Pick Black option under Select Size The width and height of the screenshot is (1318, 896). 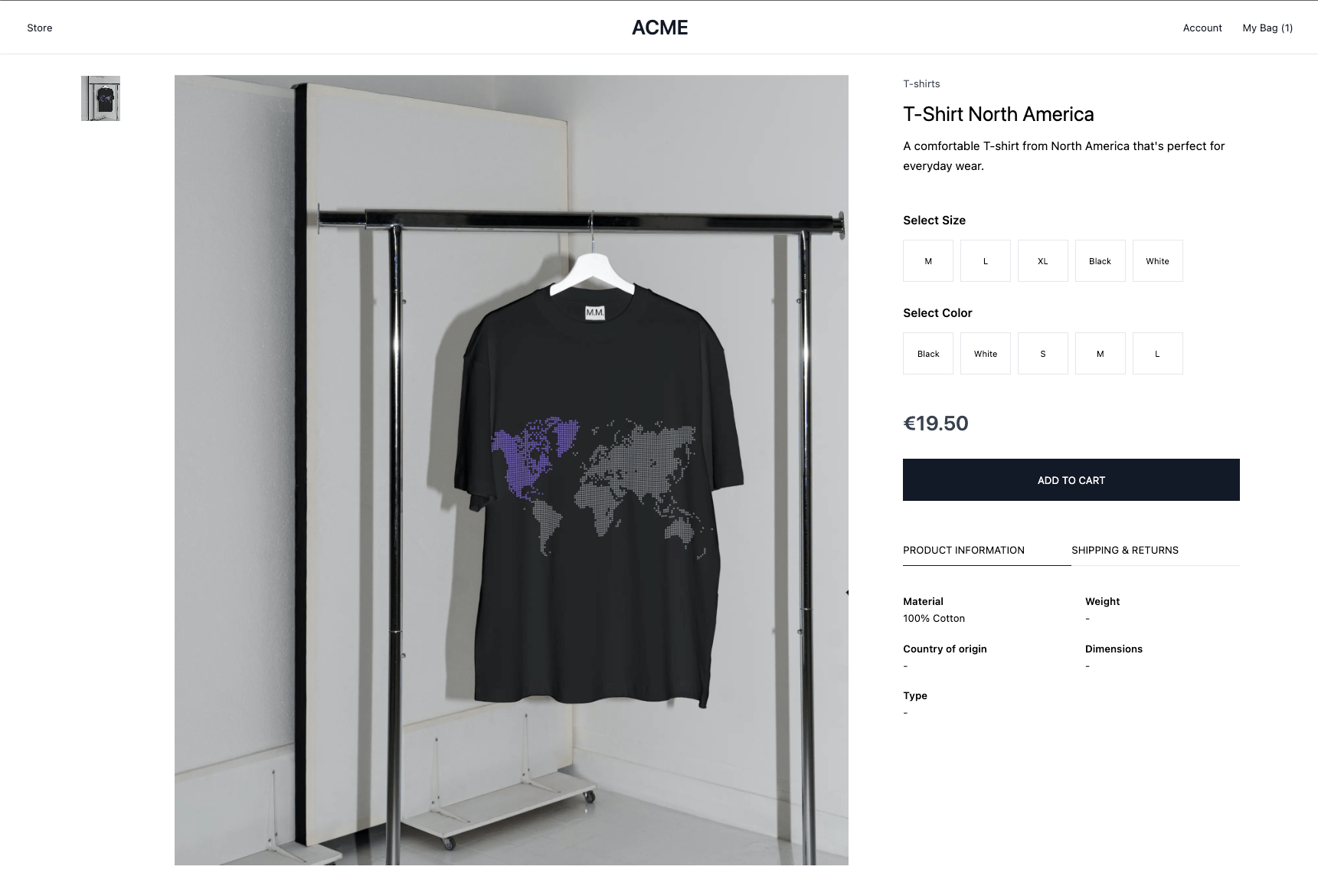[1101, 261]
